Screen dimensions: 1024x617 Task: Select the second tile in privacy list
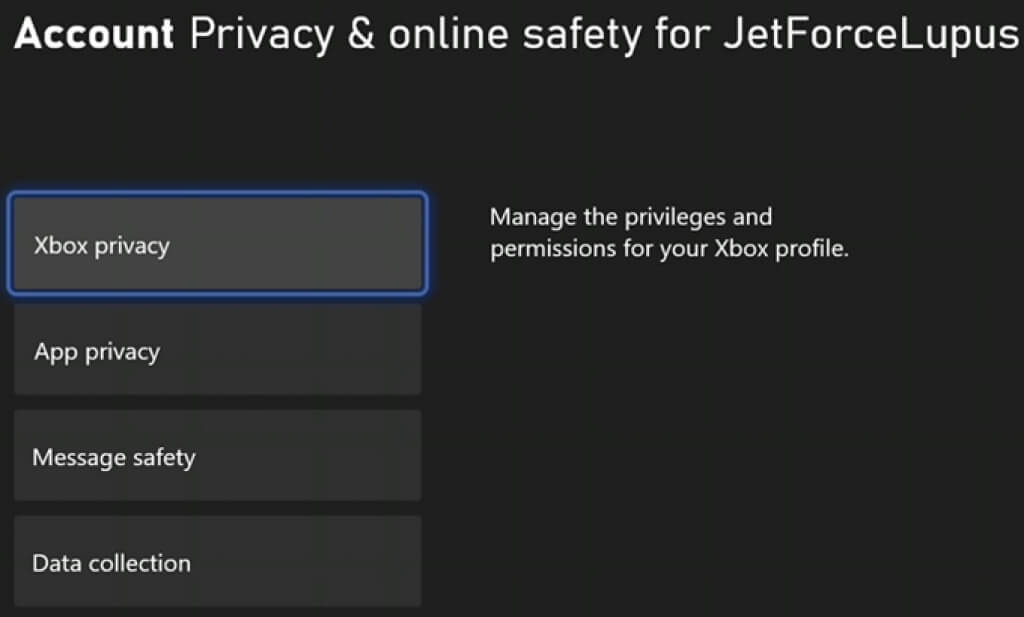[x=217, y=350]
